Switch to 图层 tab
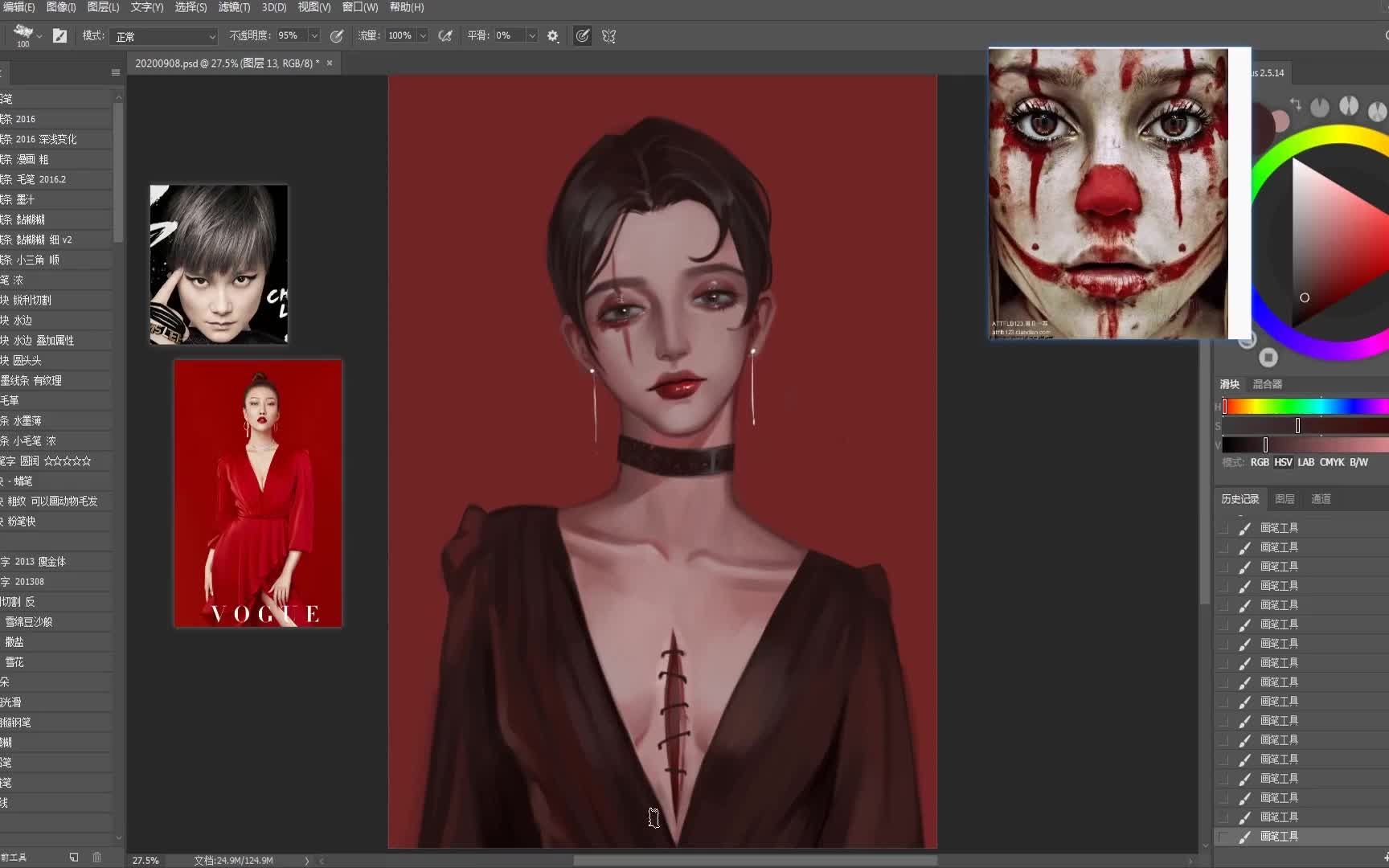1389x868 pixels. [x=1285, y=499]
